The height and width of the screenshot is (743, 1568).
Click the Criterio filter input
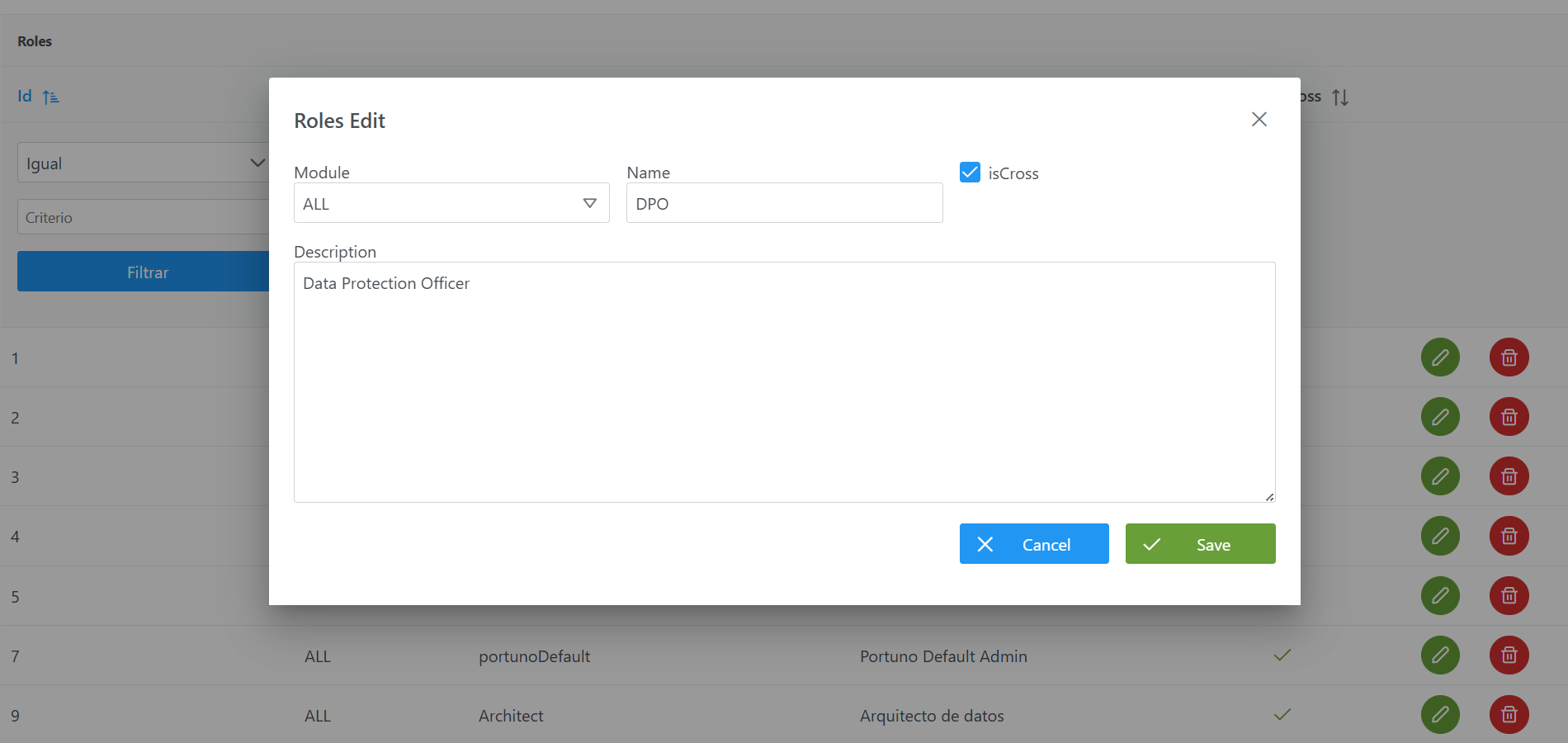(x=144, y=217)
